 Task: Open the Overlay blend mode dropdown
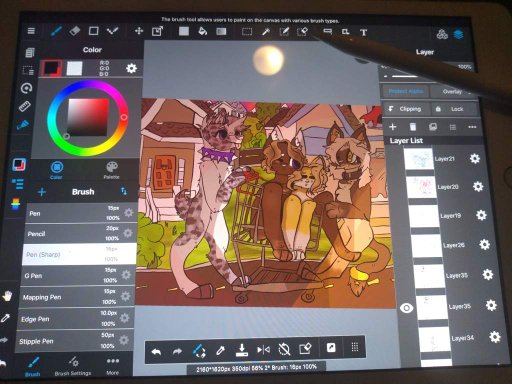pos(454,91)
